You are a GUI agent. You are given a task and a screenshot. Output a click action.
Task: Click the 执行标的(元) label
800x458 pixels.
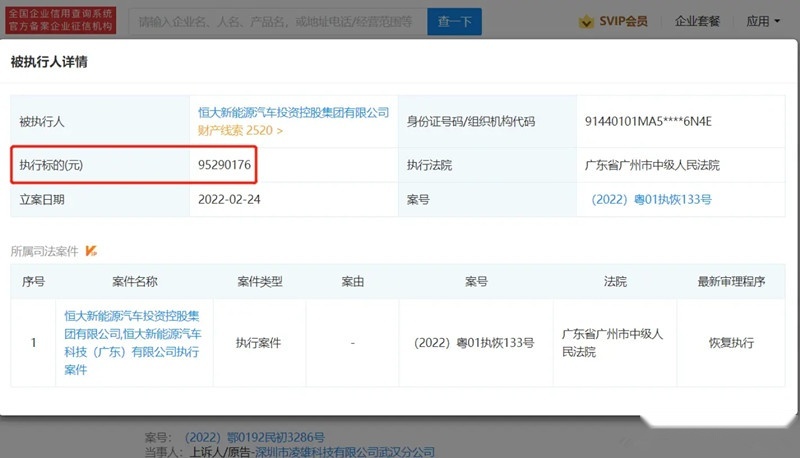coord(51,165)
